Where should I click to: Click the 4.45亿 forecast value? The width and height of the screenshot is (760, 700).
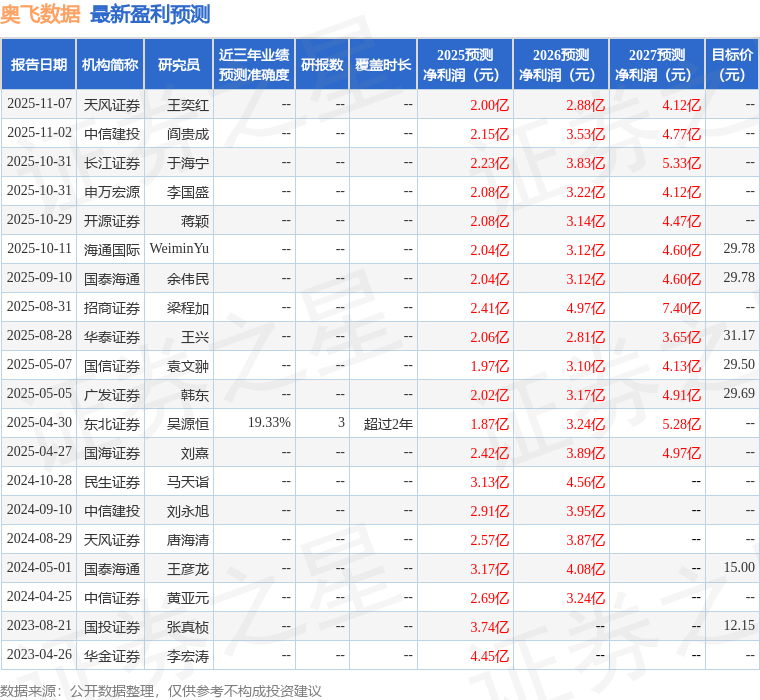click(490, 656)
